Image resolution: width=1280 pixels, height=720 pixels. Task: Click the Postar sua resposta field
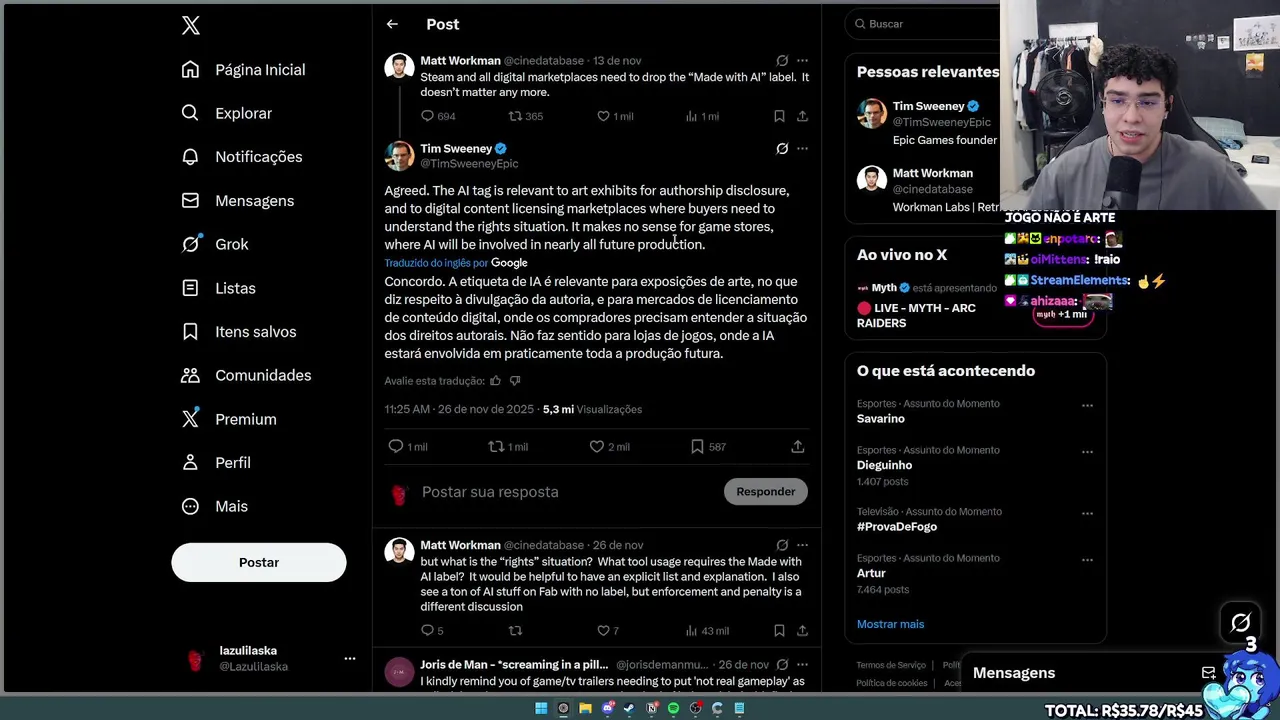pos(567,492)
